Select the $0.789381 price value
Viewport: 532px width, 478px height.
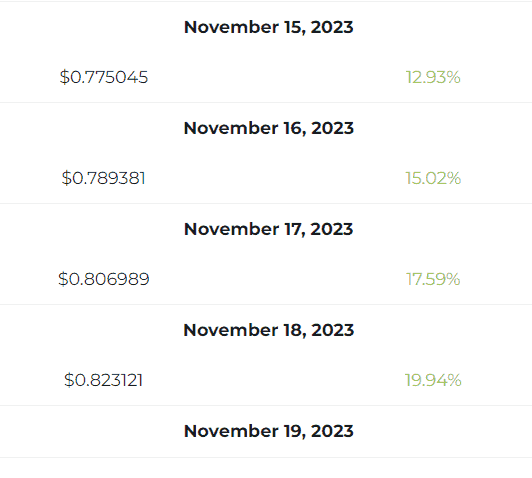(104, 178)
